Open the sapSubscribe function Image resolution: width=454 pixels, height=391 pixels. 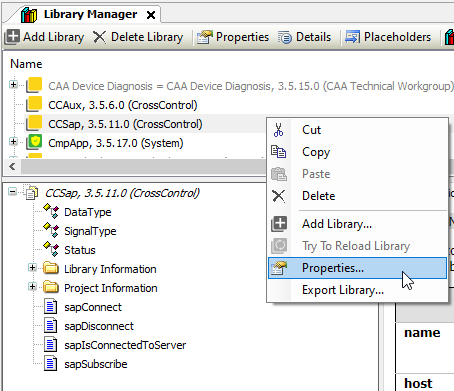click(96, 364)
